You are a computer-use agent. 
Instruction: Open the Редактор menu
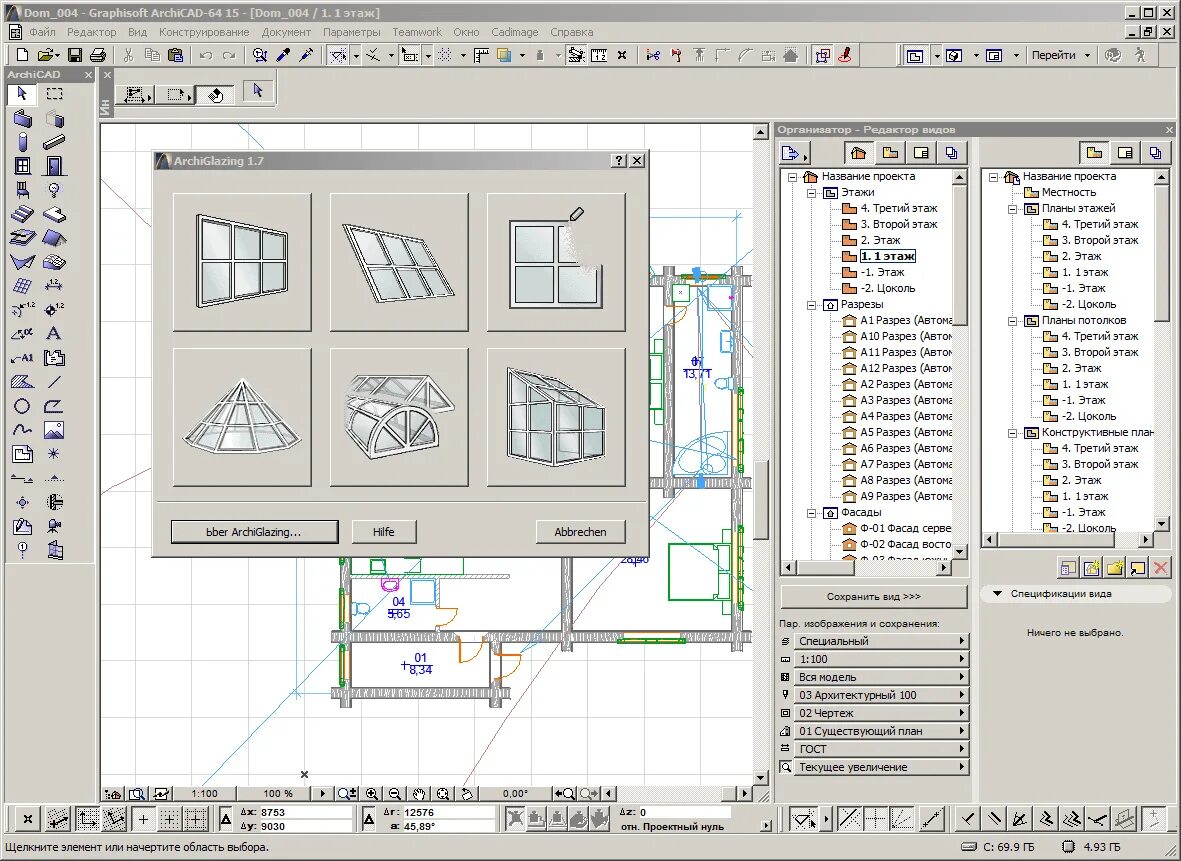[91, 32]
